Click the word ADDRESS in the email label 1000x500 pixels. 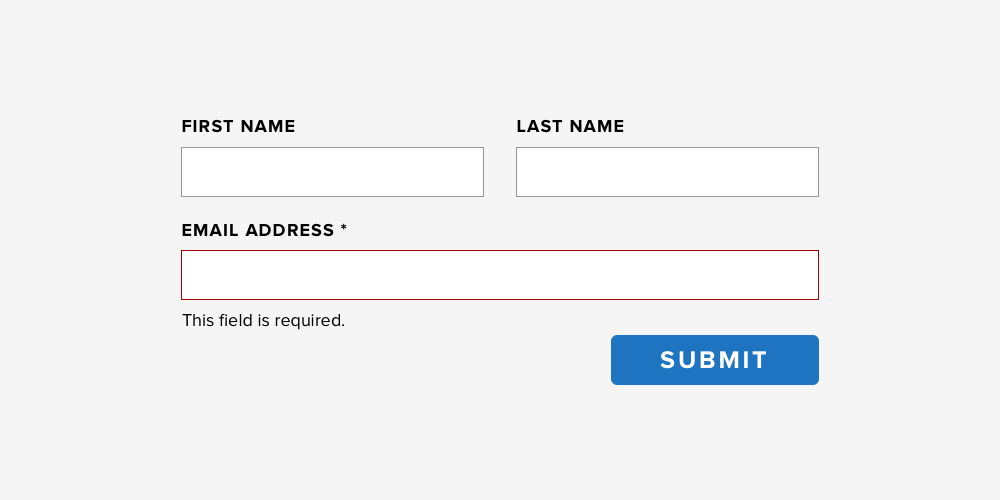coord(290,230)
